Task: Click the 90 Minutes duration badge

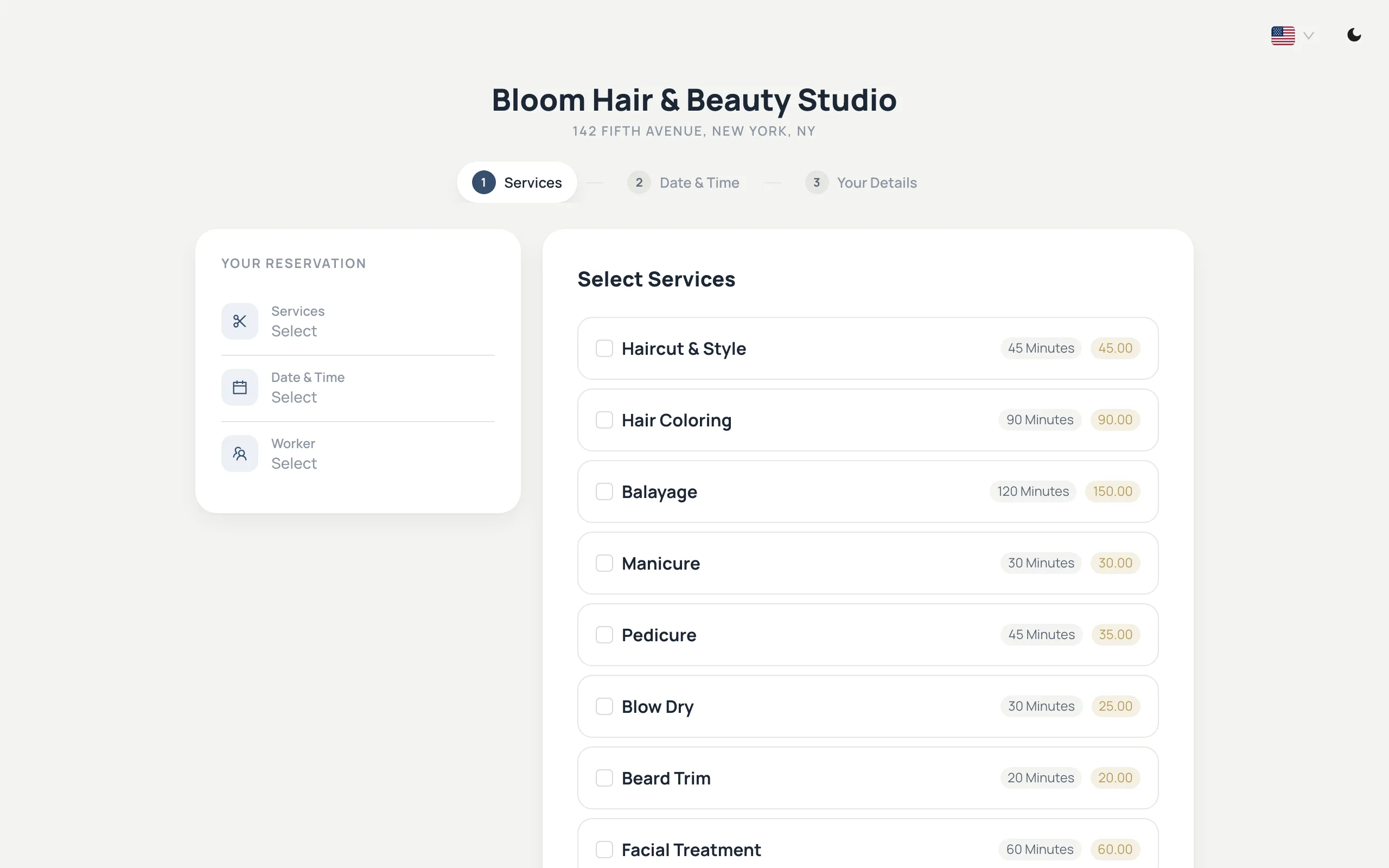Action: pyautogui.click(x=1040, y=420)
